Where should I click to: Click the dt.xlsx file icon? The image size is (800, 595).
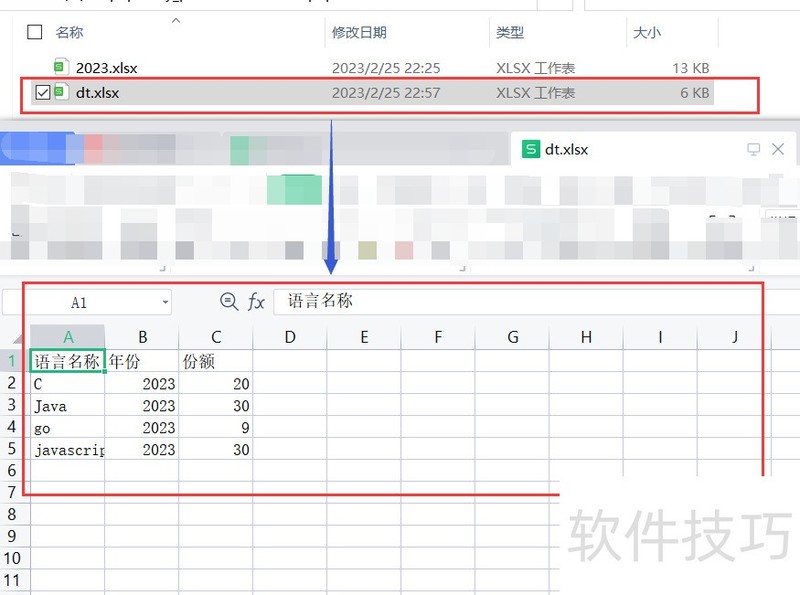click(x=61, y=93)
